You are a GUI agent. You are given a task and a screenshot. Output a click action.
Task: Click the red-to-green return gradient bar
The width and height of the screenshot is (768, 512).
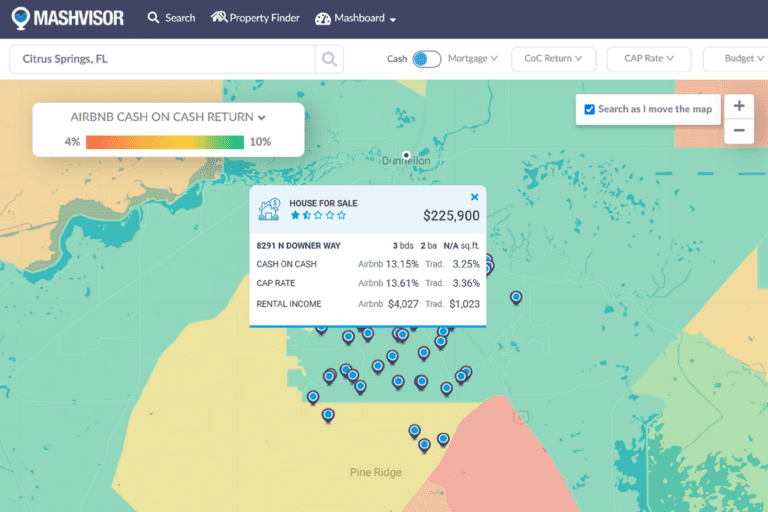[x=164, y=142]
